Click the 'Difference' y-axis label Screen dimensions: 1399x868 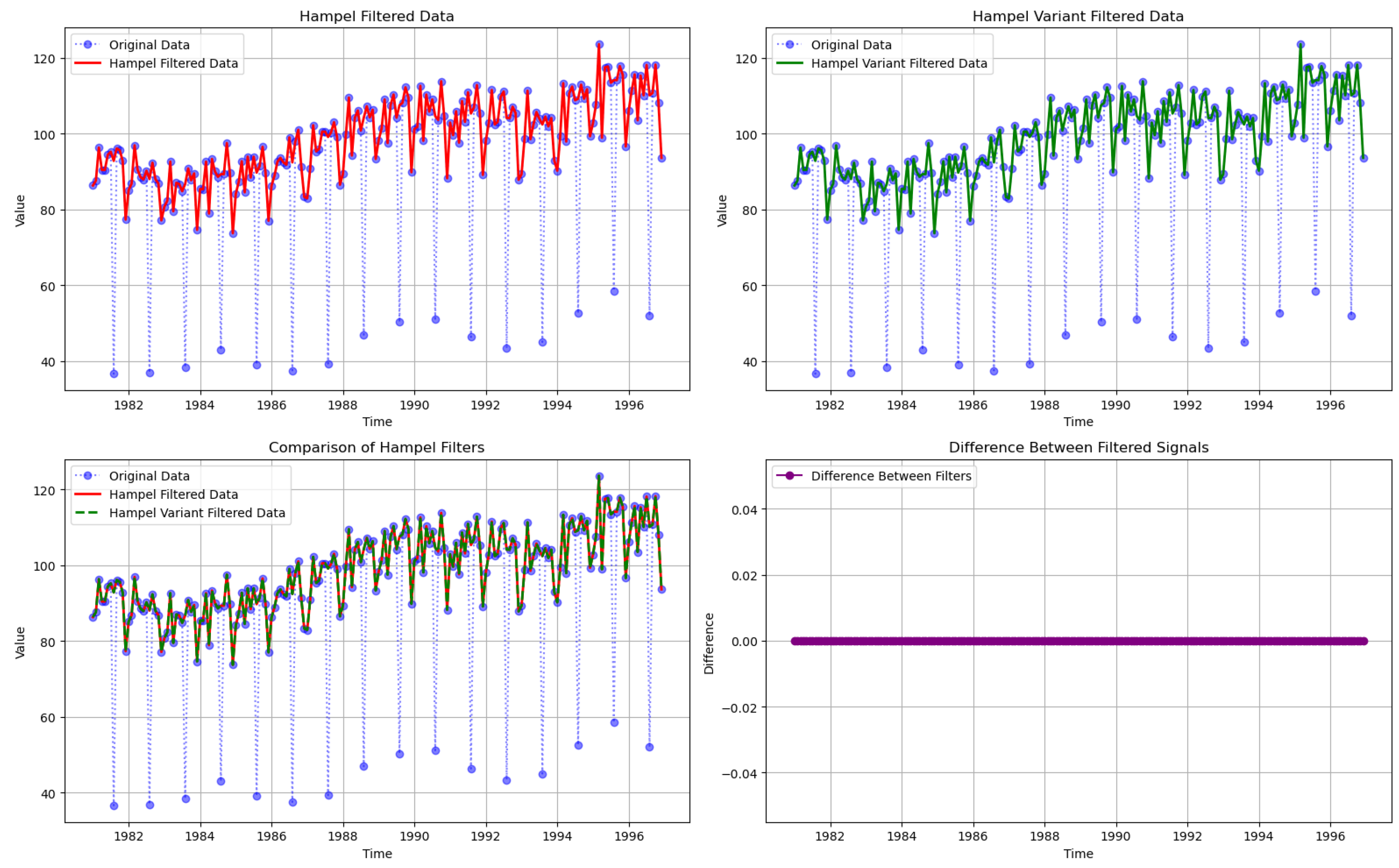[709, 643]
